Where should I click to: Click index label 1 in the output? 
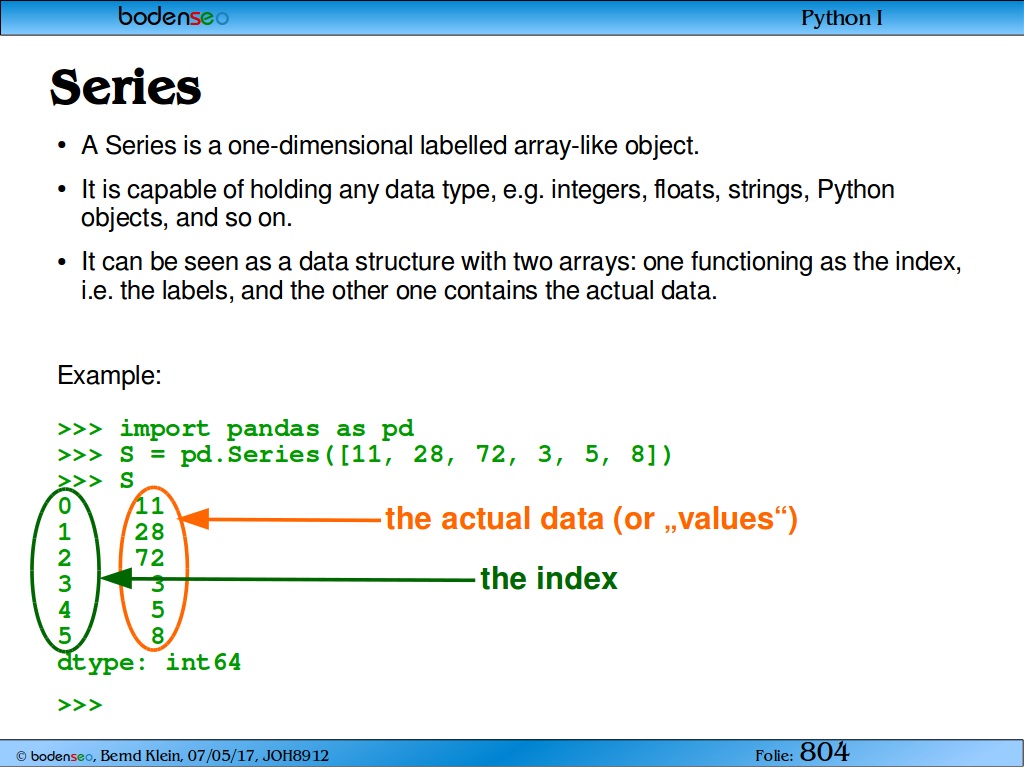(x=64, y=532)
